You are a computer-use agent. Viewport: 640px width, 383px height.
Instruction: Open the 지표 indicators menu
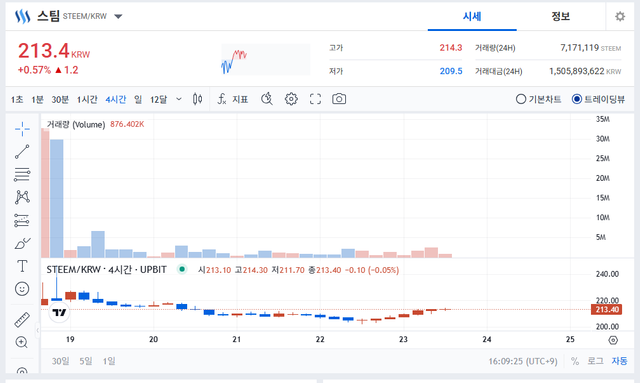[x=233, y=99]
